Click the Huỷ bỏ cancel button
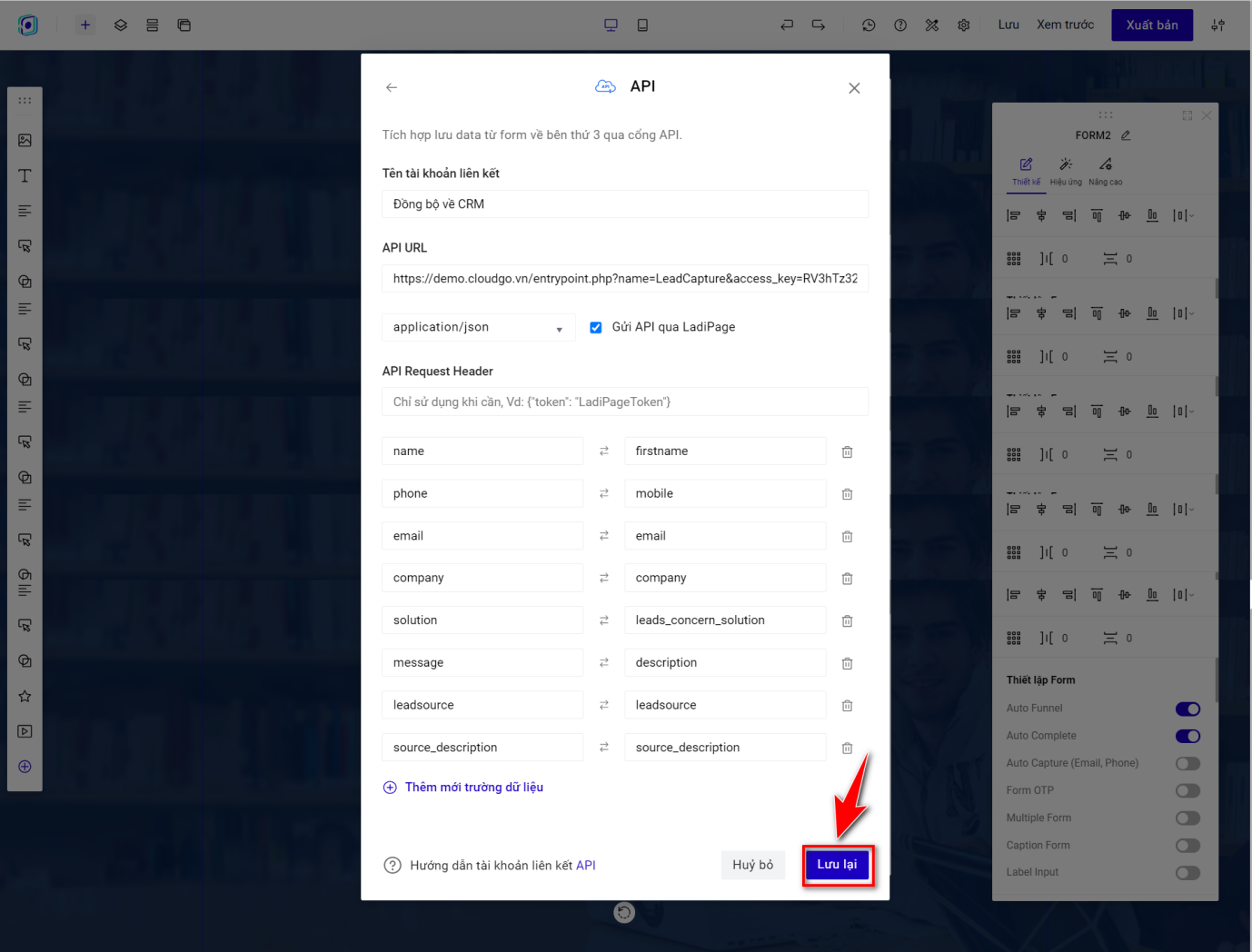1252x952 pixels. 752,865
